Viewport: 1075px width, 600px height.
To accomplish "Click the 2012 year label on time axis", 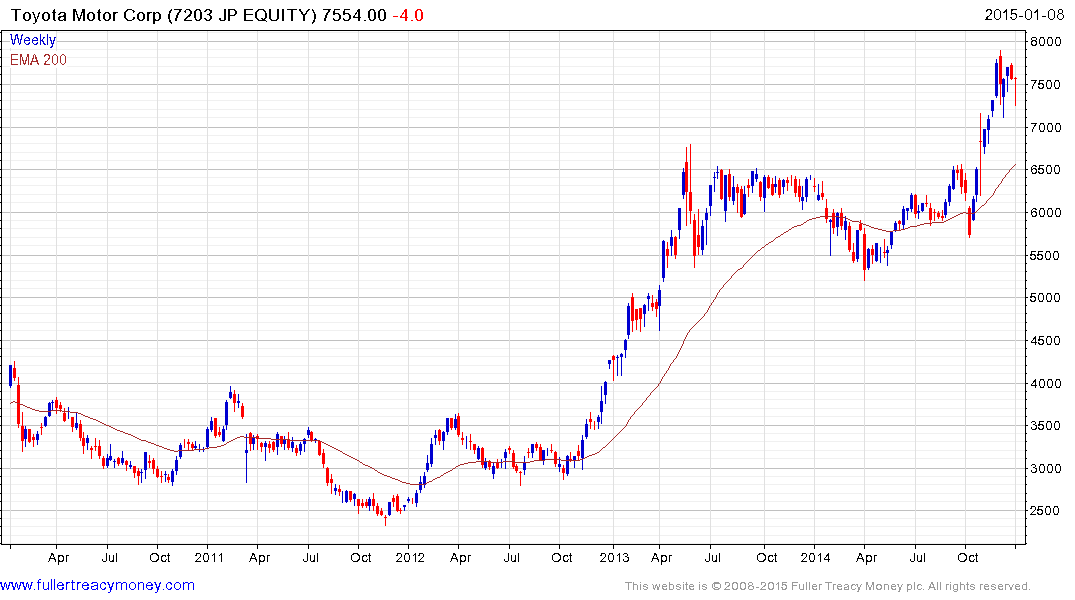I will tap(411, 557).
